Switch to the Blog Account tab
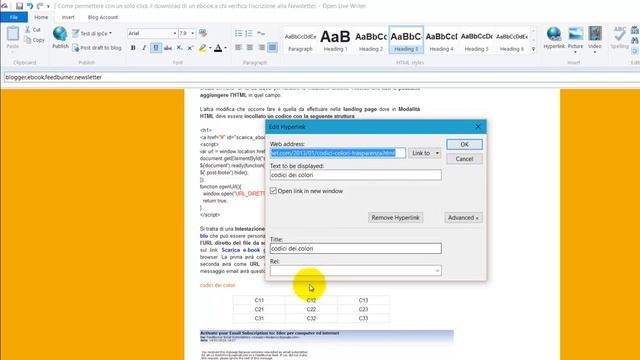Screen dimensions: 640x360 103,17
